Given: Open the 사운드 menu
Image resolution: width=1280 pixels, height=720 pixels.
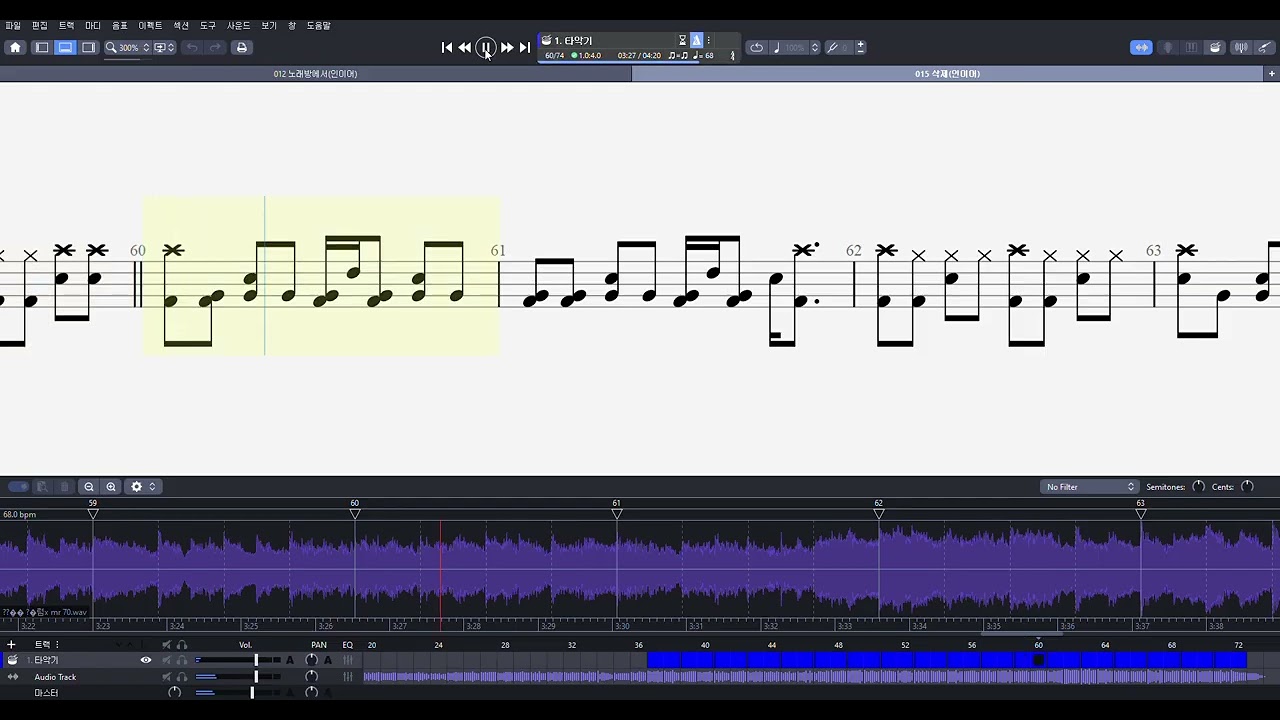Looking at the screenshot, I should click(x=239, y=26).
